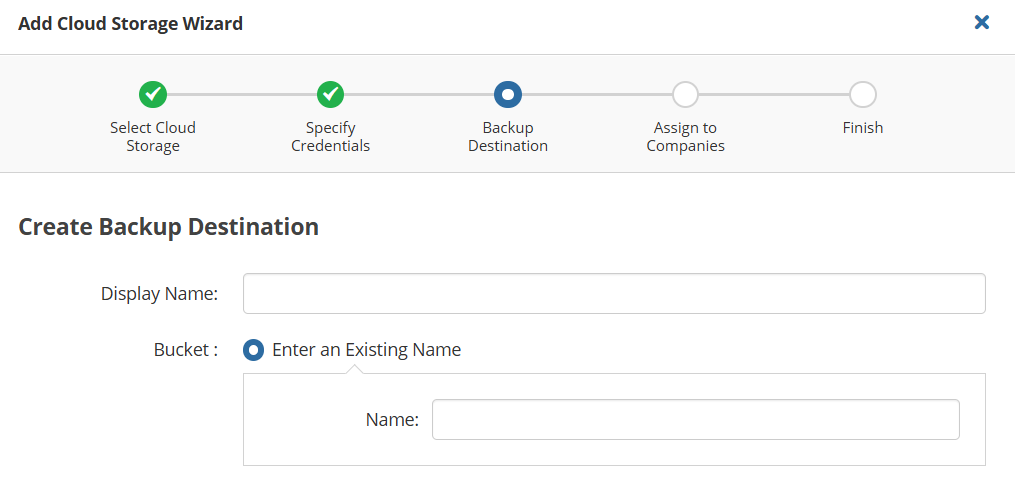The image size is (1015, 481).
Task: Select the Finish step label
Action: pos(863,128)
